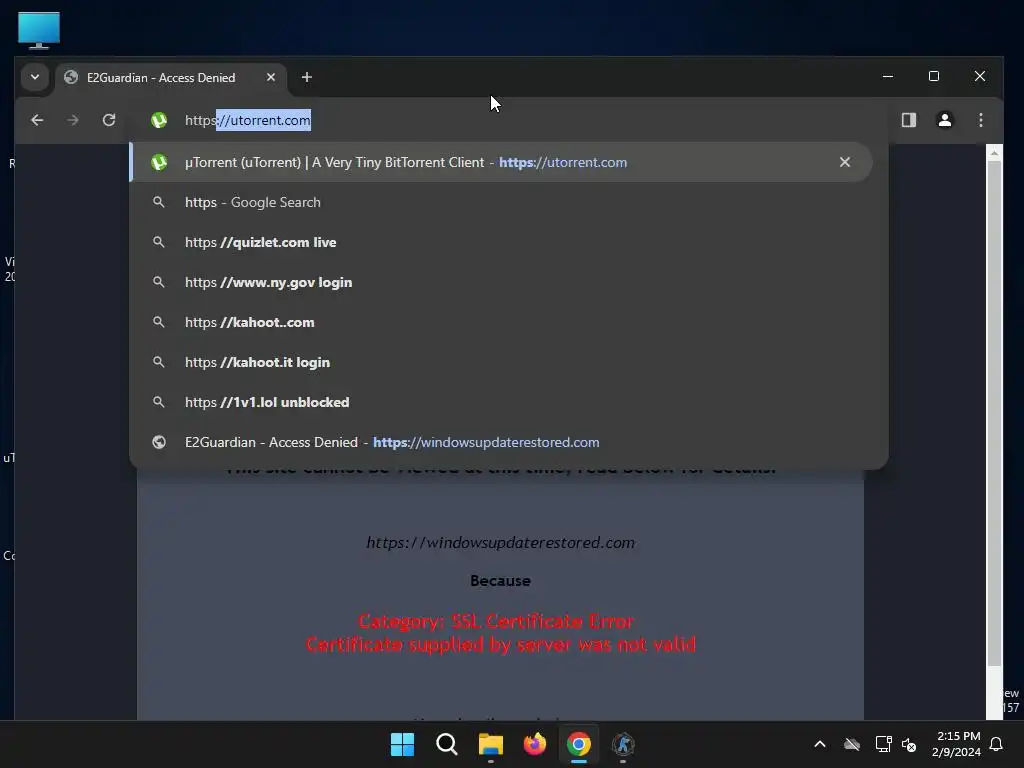Viewport: 1024px width, 768px height.
Task: Select 'https //kahoot..com' suggestion
Action: [501, 322]
